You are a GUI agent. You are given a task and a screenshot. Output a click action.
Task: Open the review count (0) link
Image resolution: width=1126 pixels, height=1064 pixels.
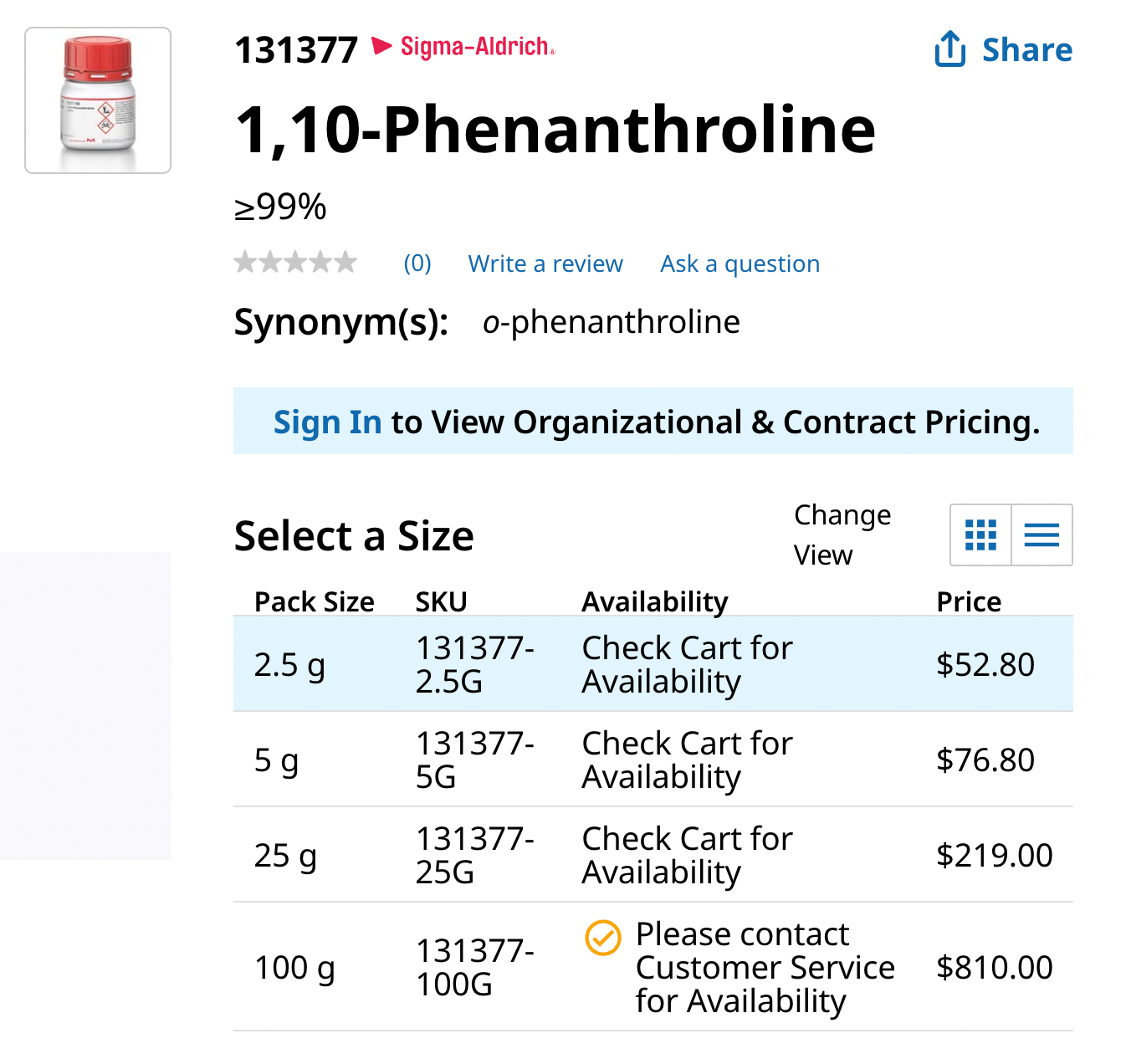[417, 264]
